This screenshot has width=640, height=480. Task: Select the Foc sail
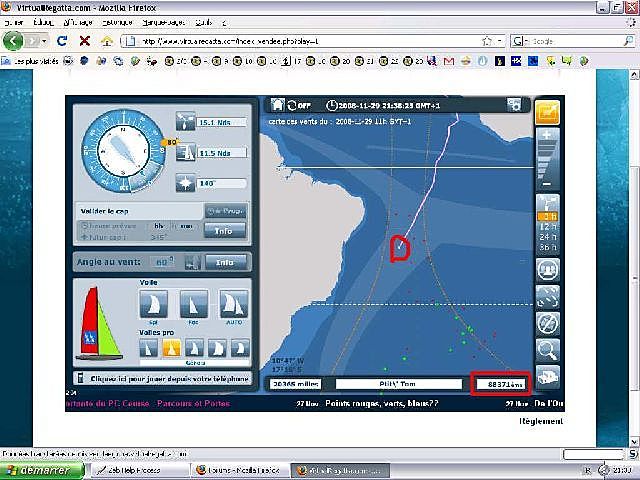[193, 304]
